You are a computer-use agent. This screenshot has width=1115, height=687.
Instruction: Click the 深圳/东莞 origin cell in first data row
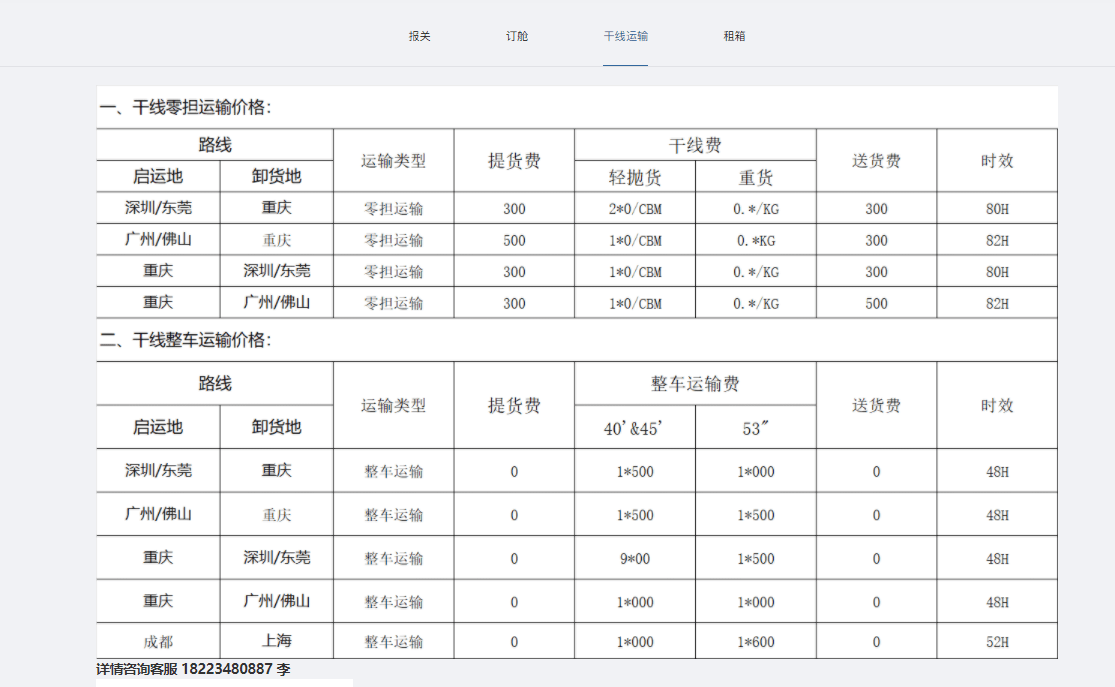point(157,208)
